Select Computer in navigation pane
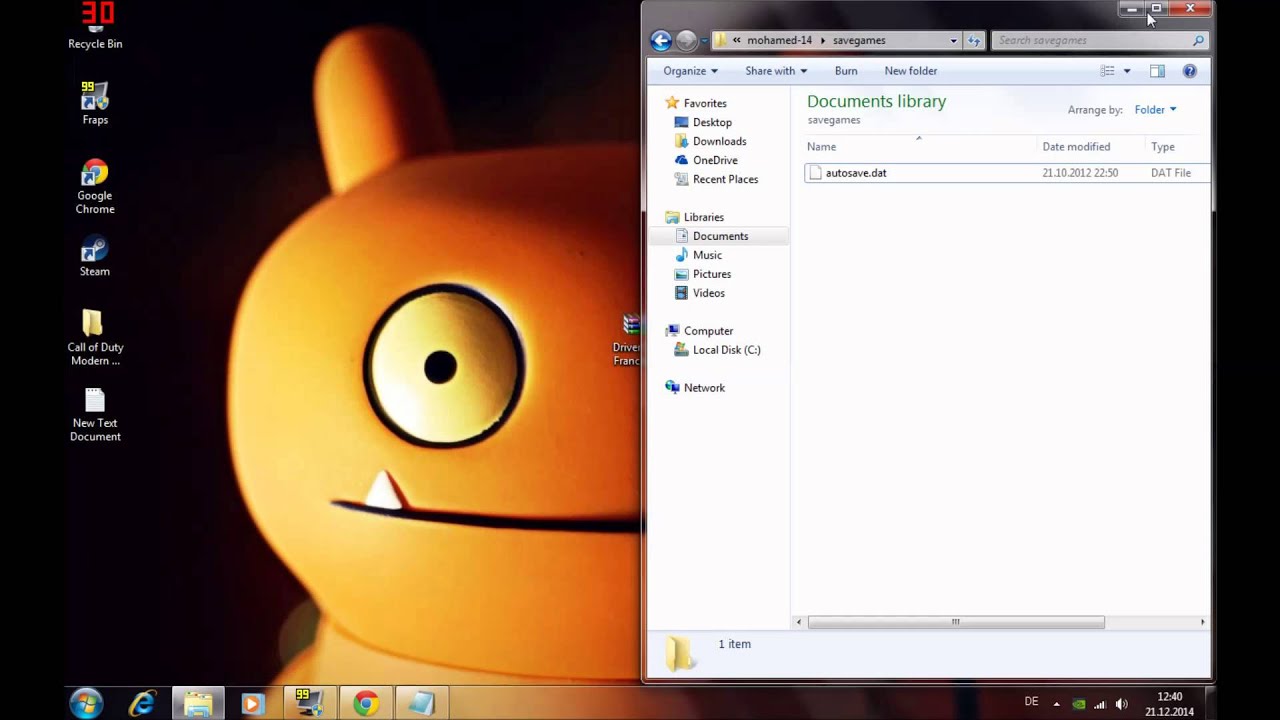This screenshot has height=720, width=1280. (x=708, y=331)
